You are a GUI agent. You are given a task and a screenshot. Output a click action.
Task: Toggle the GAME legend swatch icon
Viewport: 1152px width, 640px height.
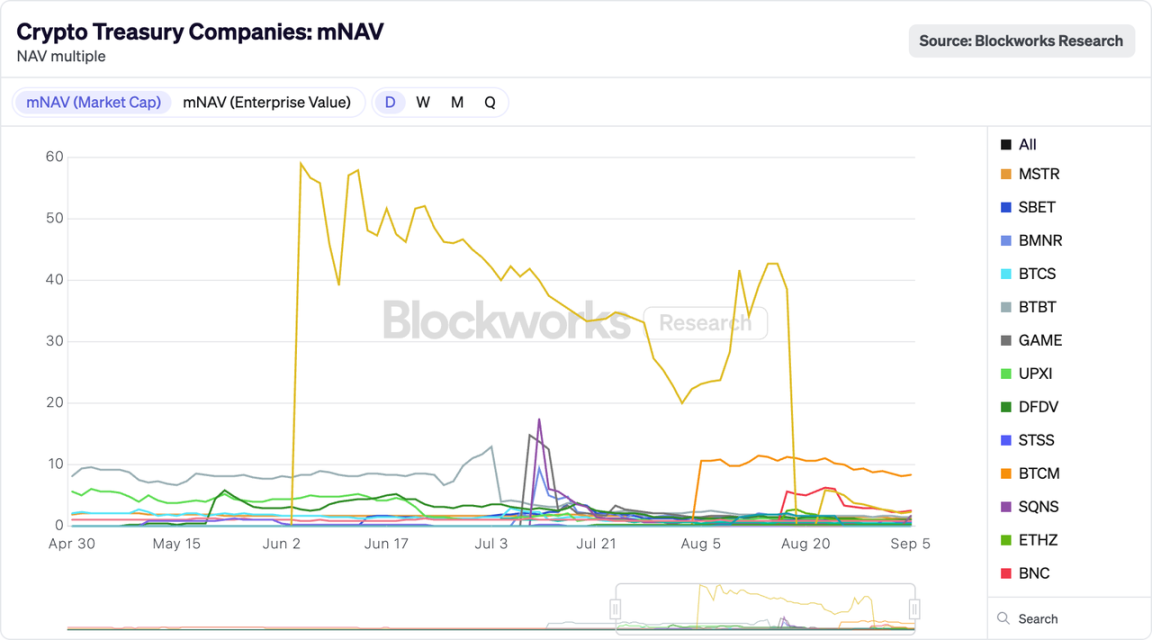pyautogui.click(x=1006, y=341)
